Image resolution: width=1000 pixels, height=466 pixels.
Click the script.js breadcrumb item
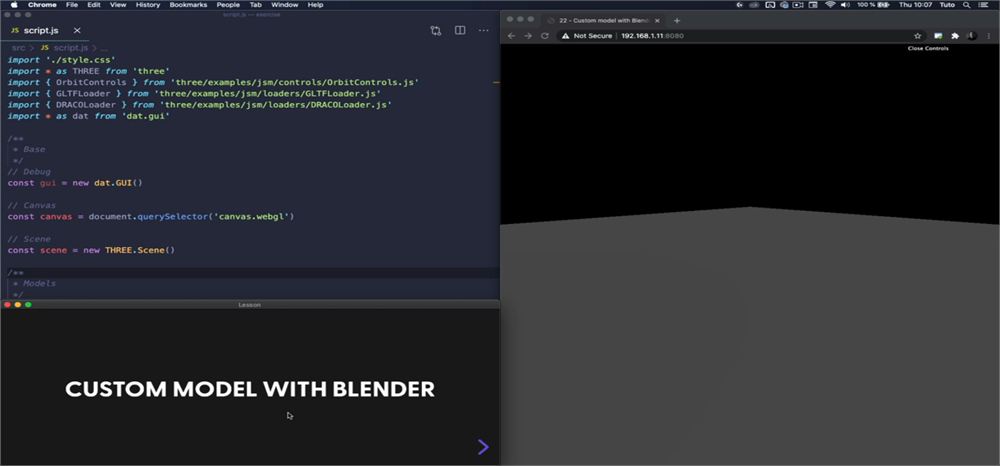pyautogui.click(x=65, y=48)
